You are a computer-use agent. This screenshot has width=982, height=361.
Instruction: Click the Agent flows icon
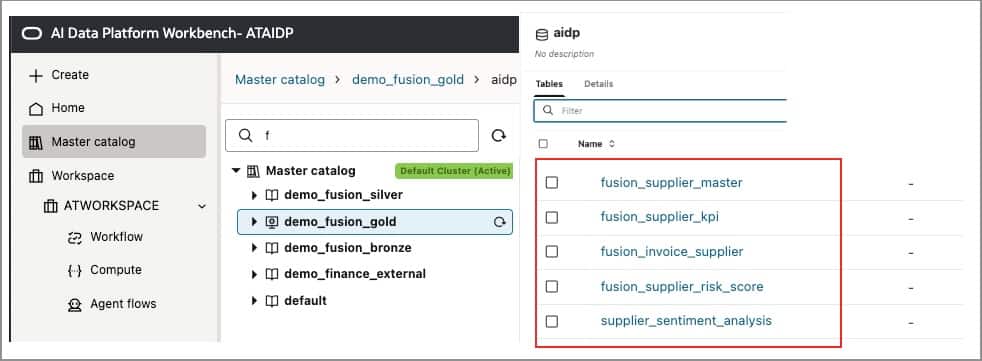(x=75, y=305)
